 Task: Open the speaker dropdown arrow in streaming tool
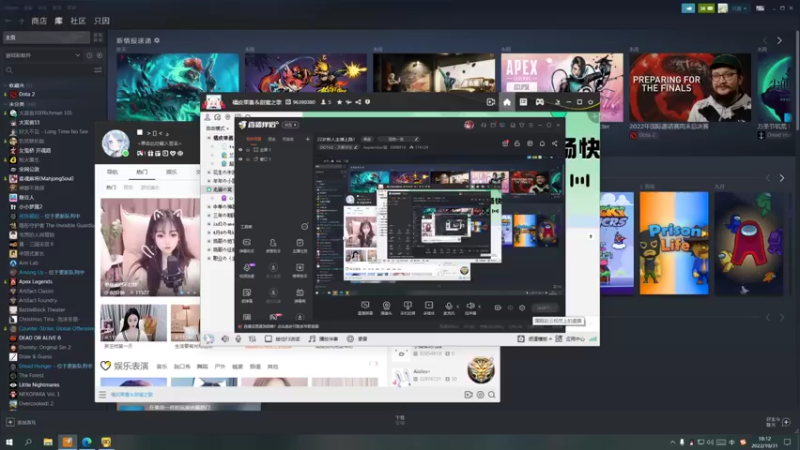tap(479, 307)
